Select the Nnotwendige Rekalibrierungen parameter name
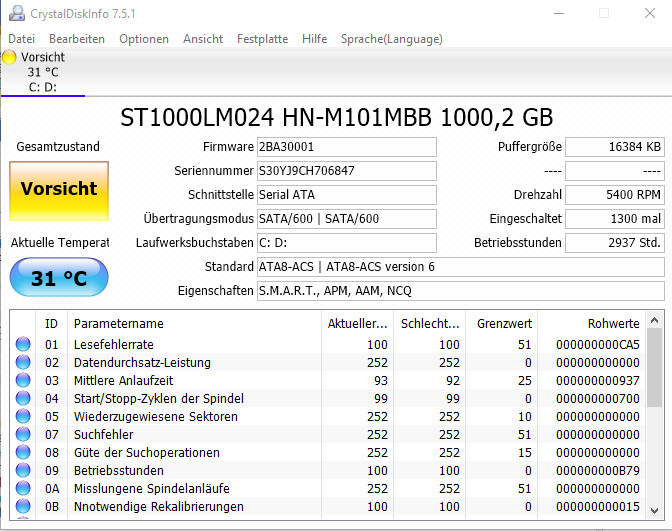672x531 pixels. click(x=159, y=507)
